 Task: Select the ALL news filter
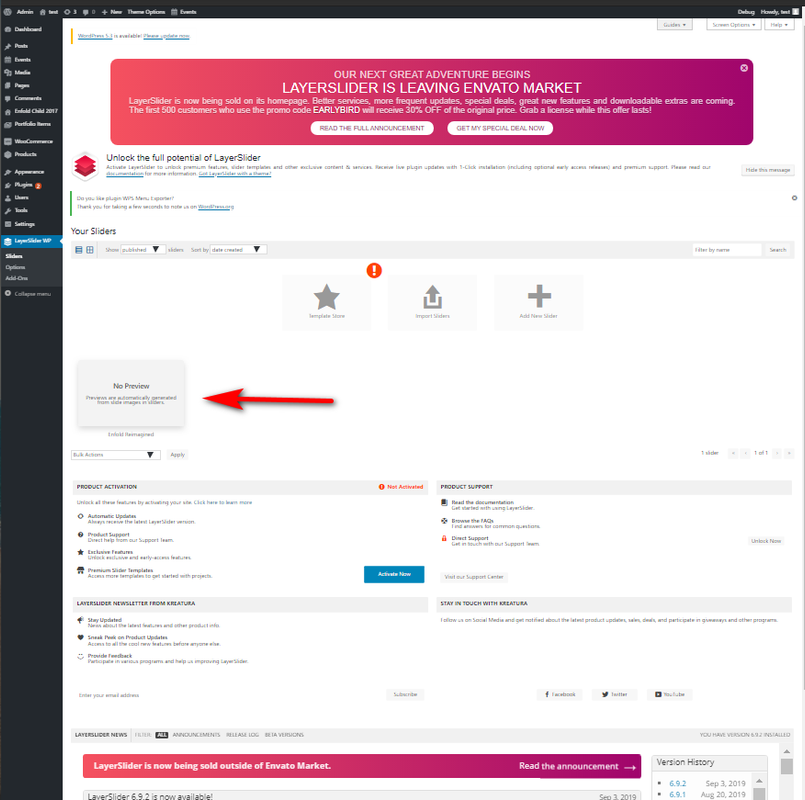point(162,735)
